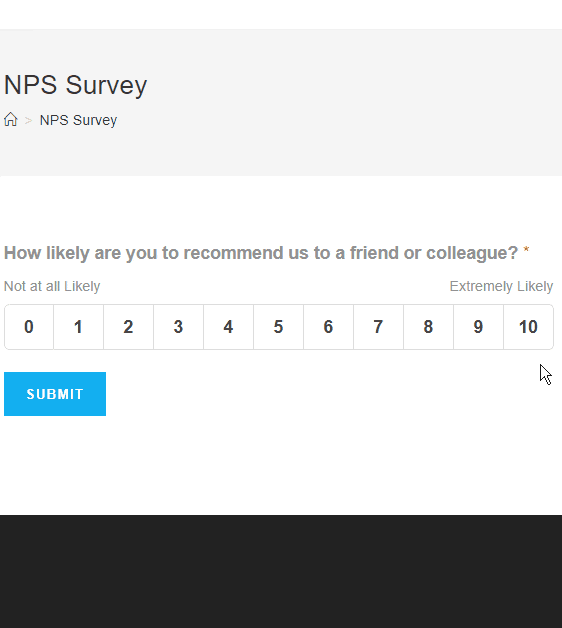562x628 pixels.
Task: Click the recommend question label text
Action: [261, 253]
